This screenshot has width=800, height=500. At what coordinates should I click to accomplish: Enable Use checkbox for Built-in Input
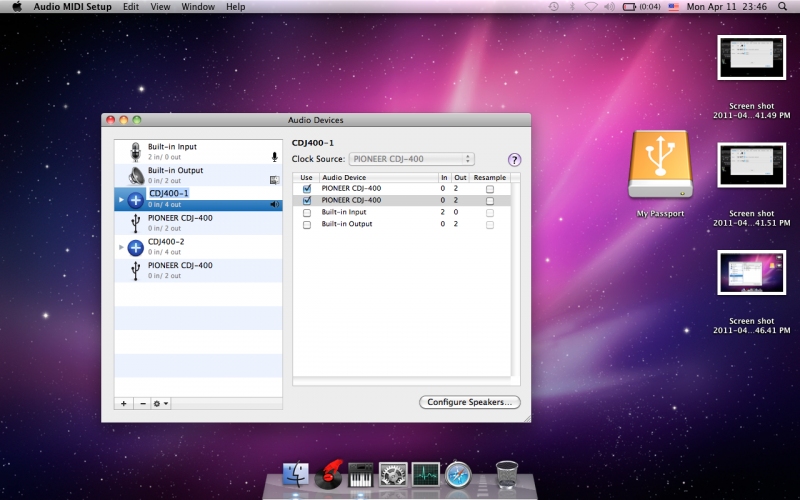tap(307, 212)
